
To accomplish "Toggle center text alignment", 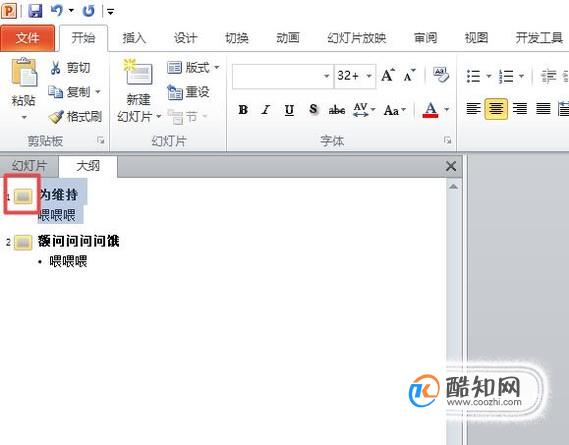I will pyautogui.click(x=496, y=109).
